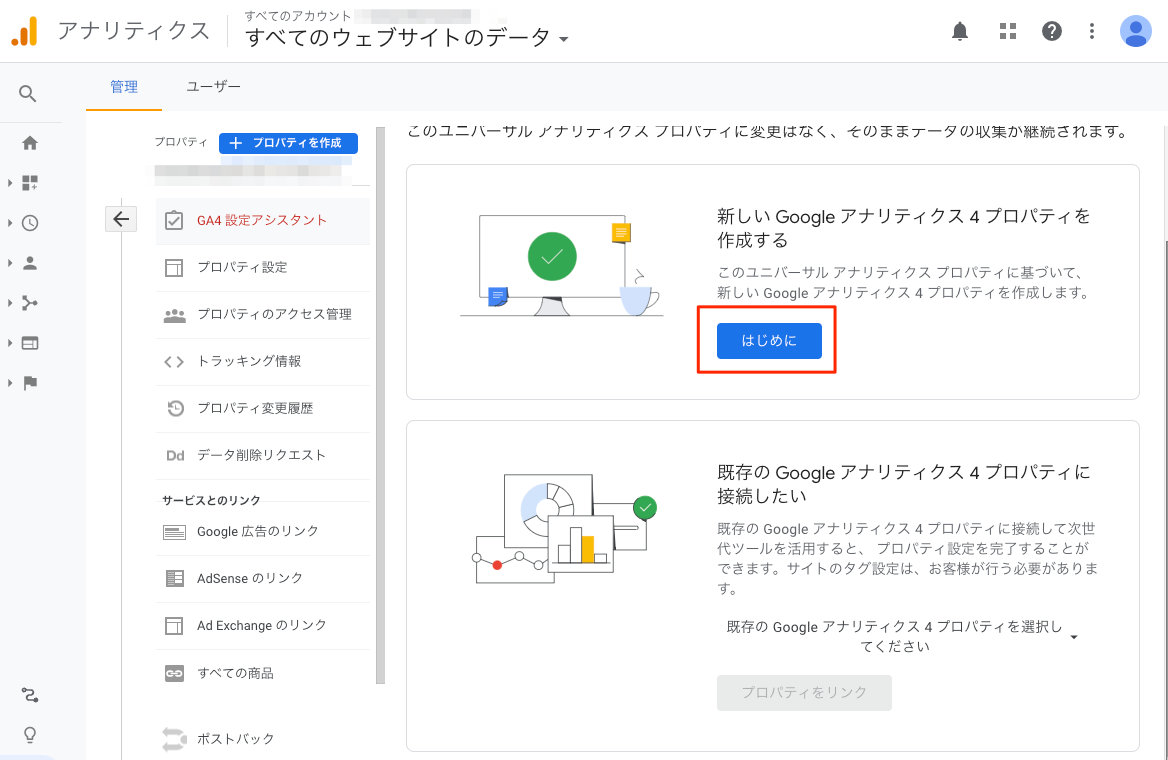1168x760 pixels.
Task: Open the notifications bell
Action: (959, 31)
